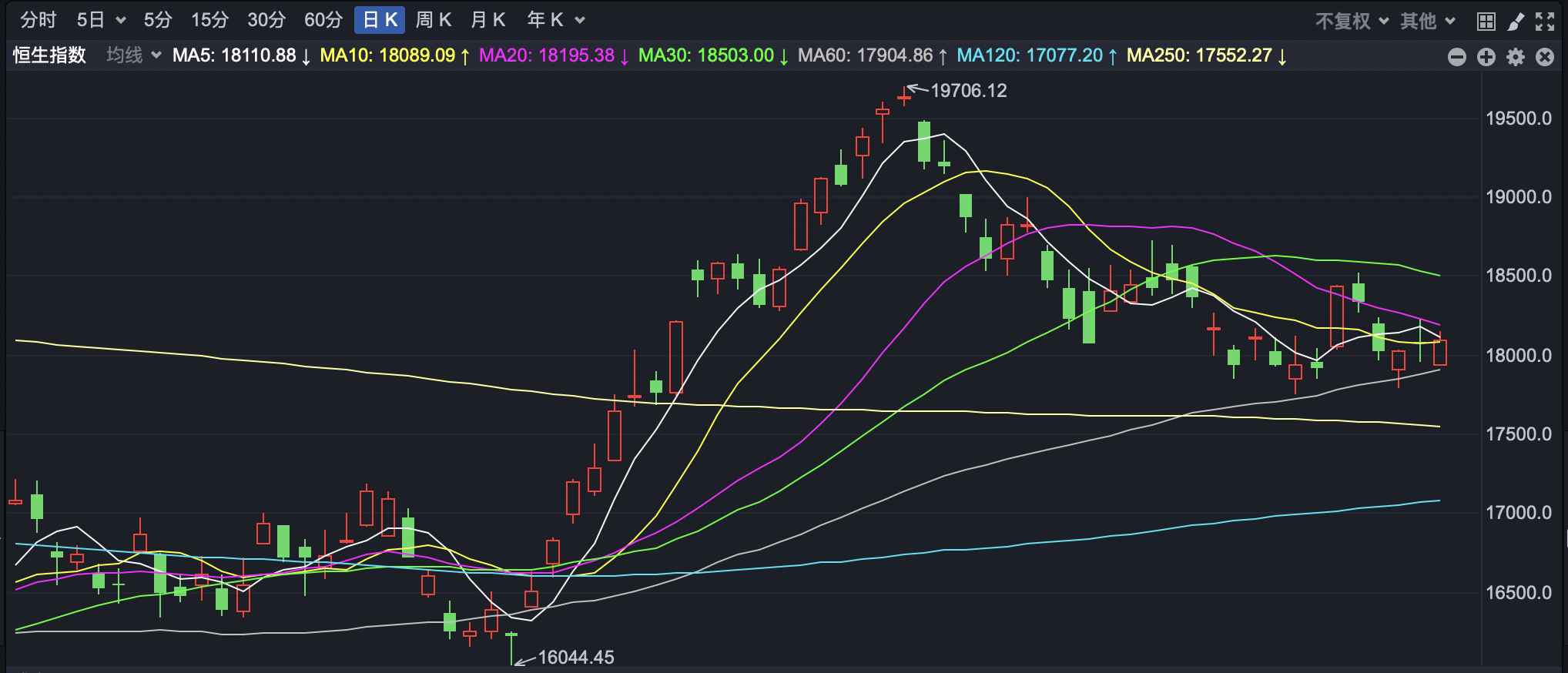Choose the 15分 interval tab
The image size is (1568, 673).
(209, 20)
